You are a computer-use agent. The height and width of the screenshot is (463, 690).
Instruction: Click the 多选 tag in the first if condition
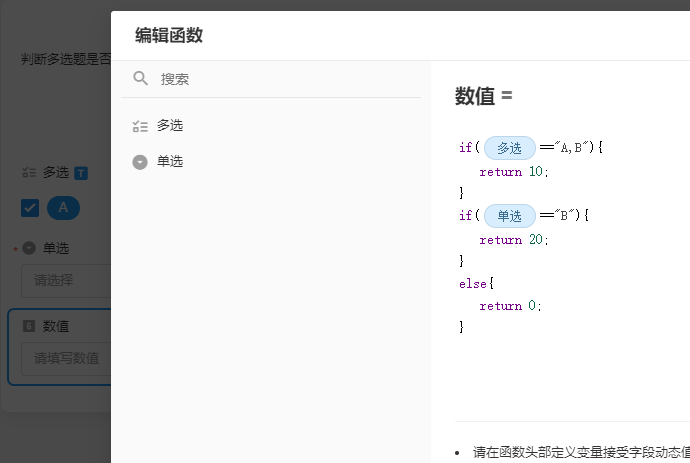point(510,148)
